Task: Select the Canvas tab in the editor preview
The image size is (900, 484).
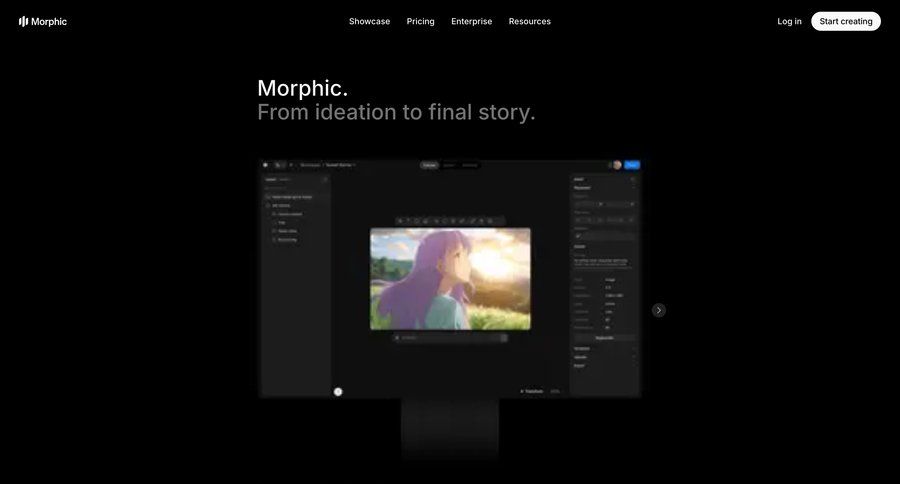Action: (429, 165)
